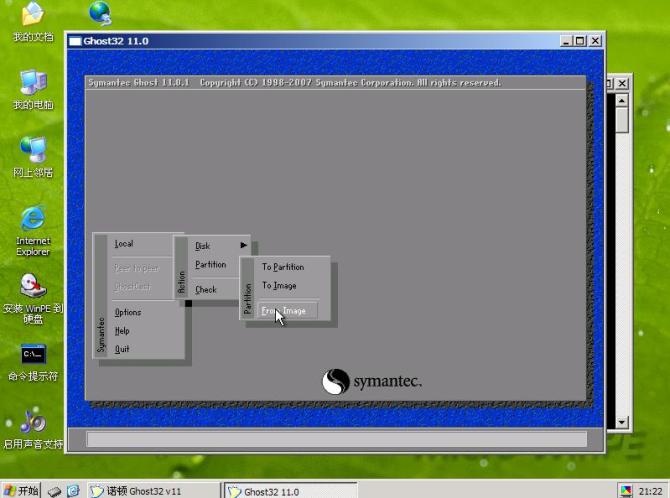Click background window scrollbar up arrow

pos(621,100)
